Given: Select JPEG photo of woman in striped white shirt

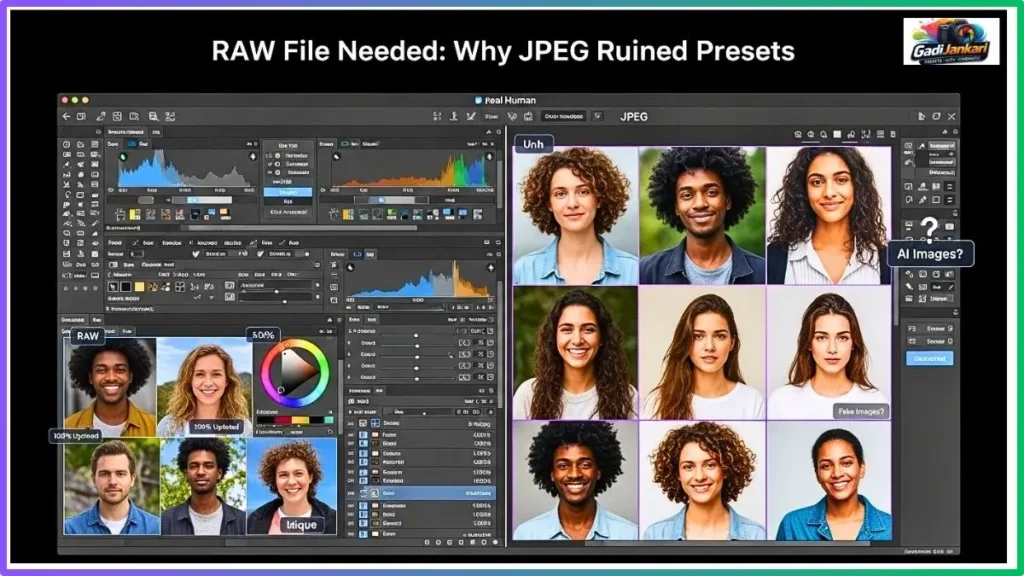Looking at the screenshot, I should pos(829,216).
